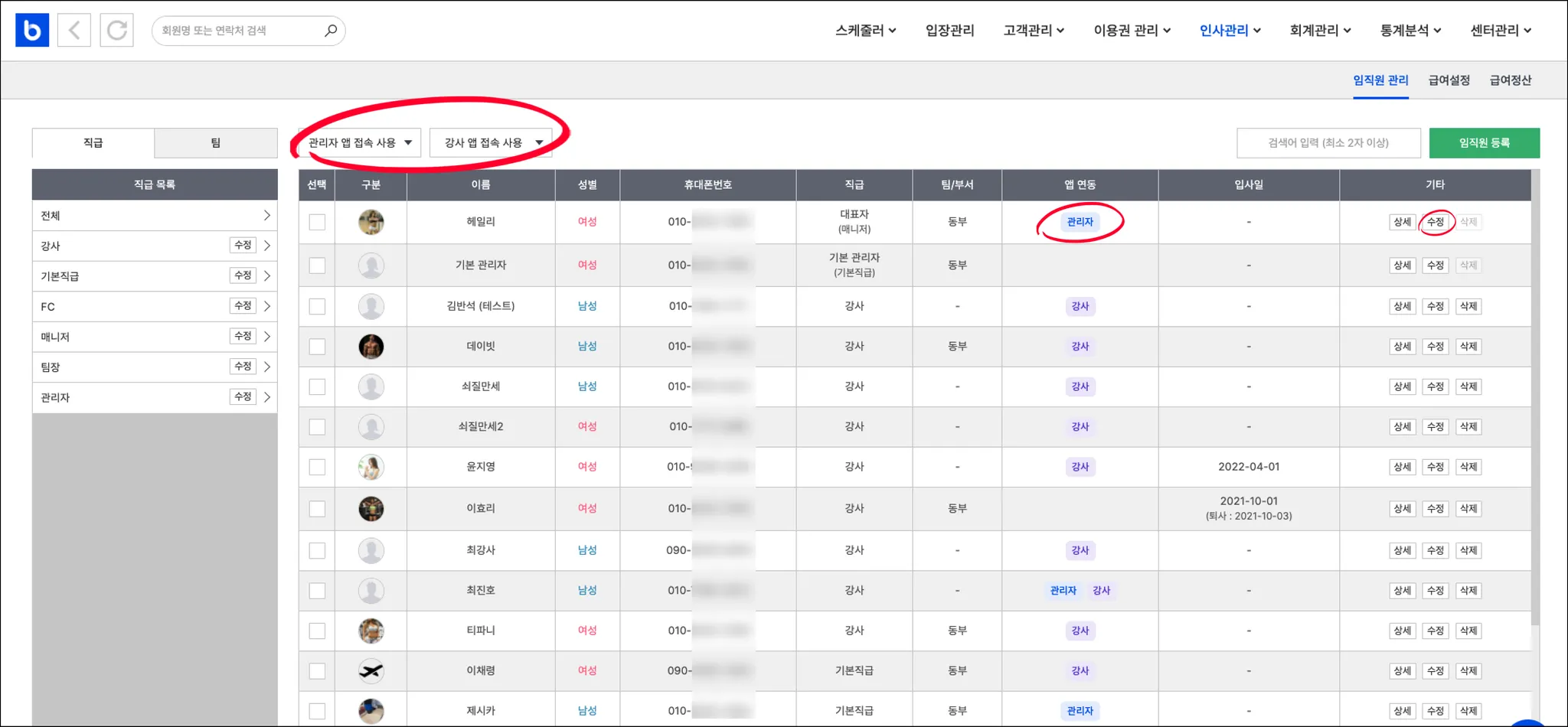Click 강사 app badge for 최진호
The width and height of the screenshot is (1568, 727).
pyautogui.click(x=1102, y=591)
